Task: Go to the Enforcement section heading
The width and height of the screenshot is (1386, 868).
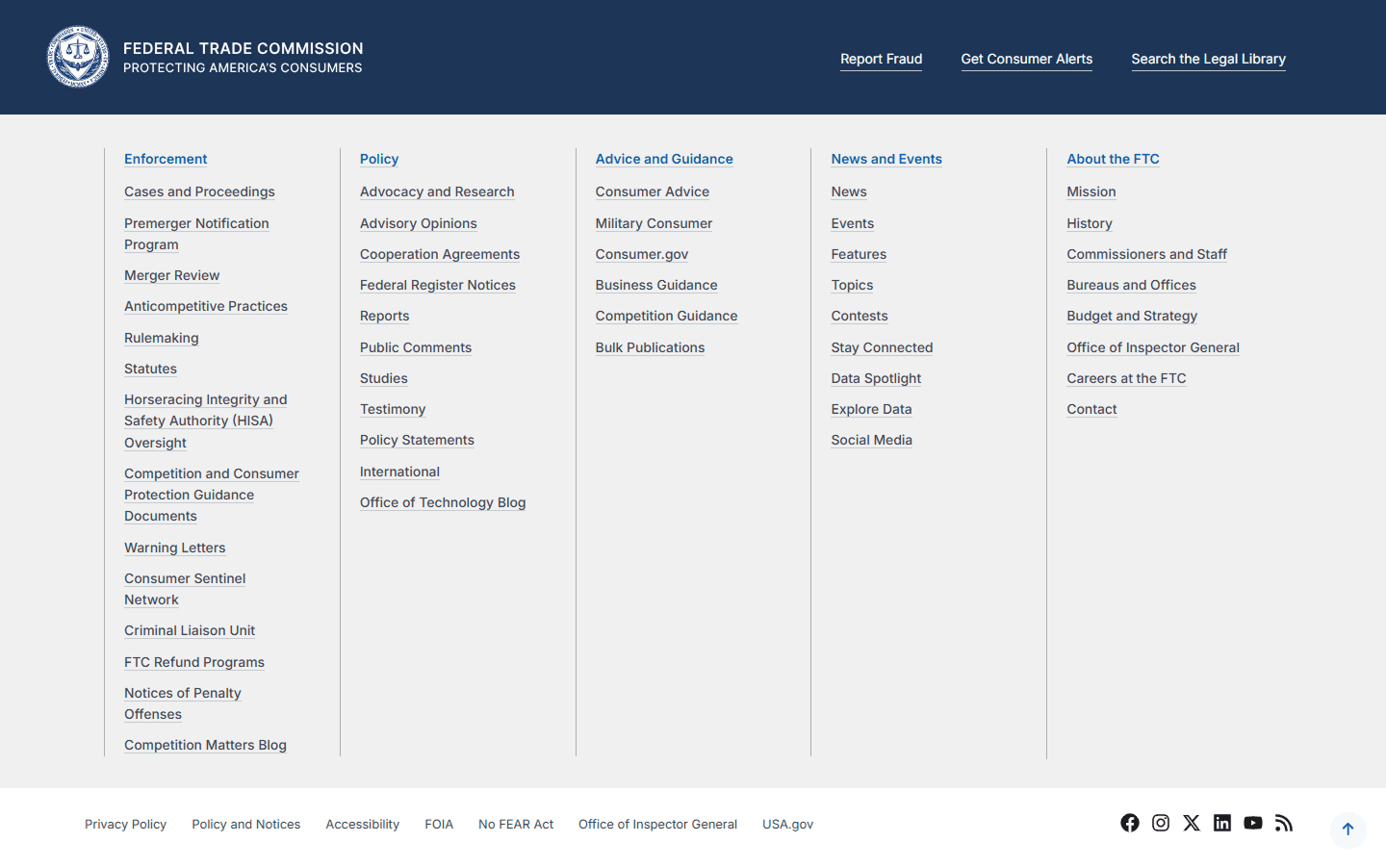Action: click(166, 159)
